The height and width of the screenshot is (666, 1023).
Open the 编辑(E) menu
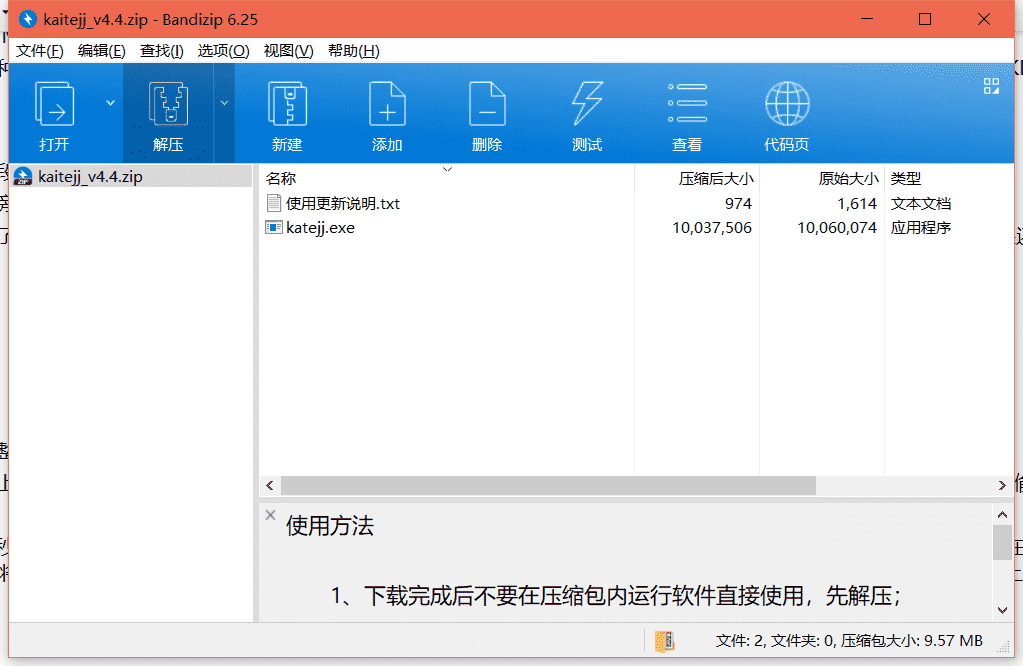point(101,51)
